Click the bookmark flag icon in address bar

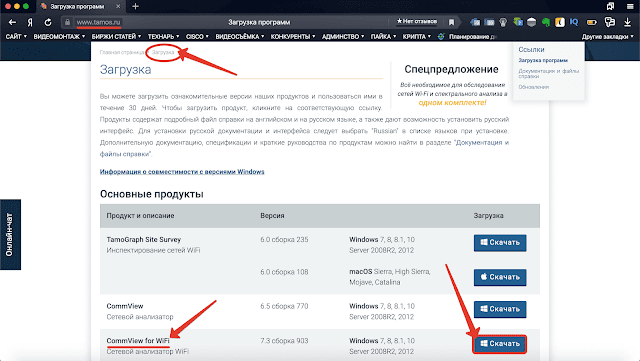point(451,22)
